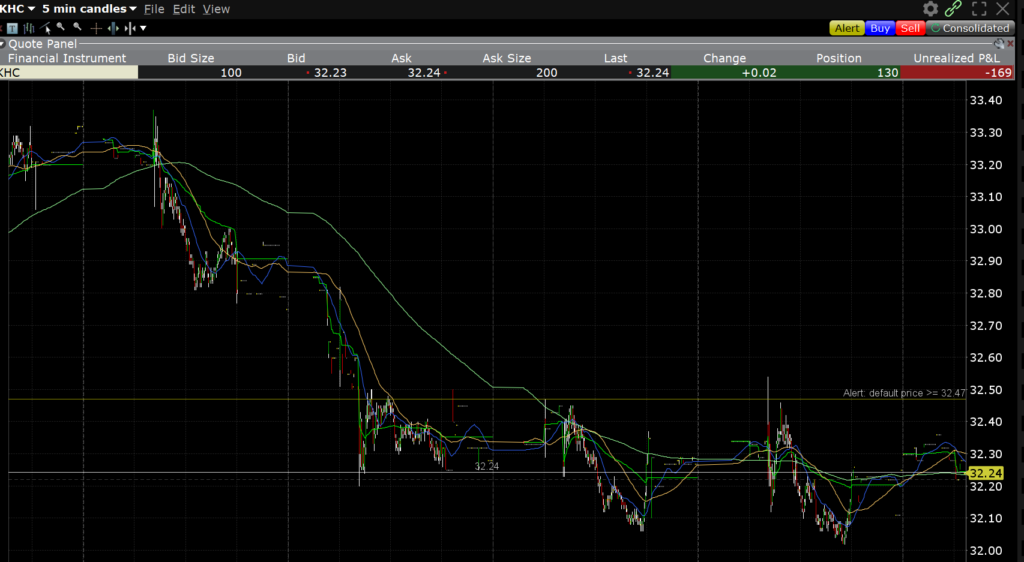
Task: Open the File menu
Action: [x=154, y=9]
